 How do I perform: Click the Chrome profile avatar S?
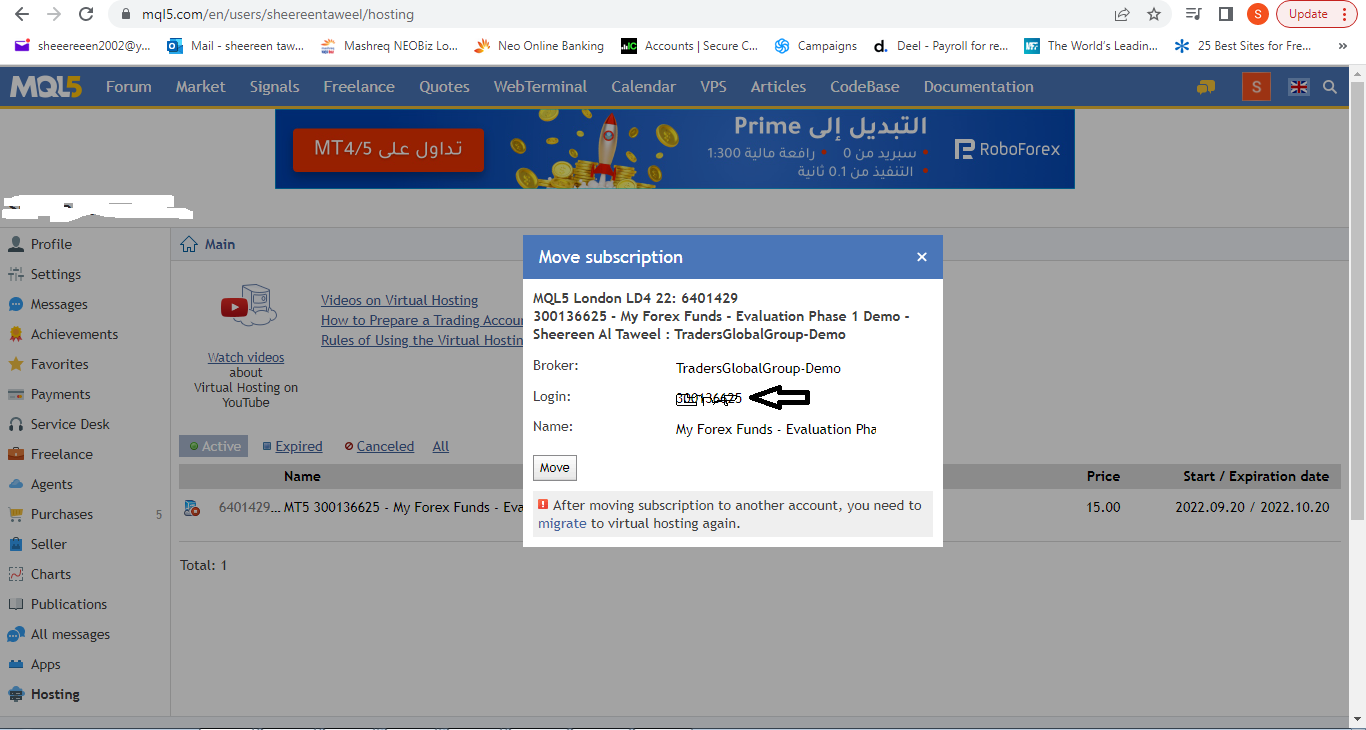[1257, 14]
